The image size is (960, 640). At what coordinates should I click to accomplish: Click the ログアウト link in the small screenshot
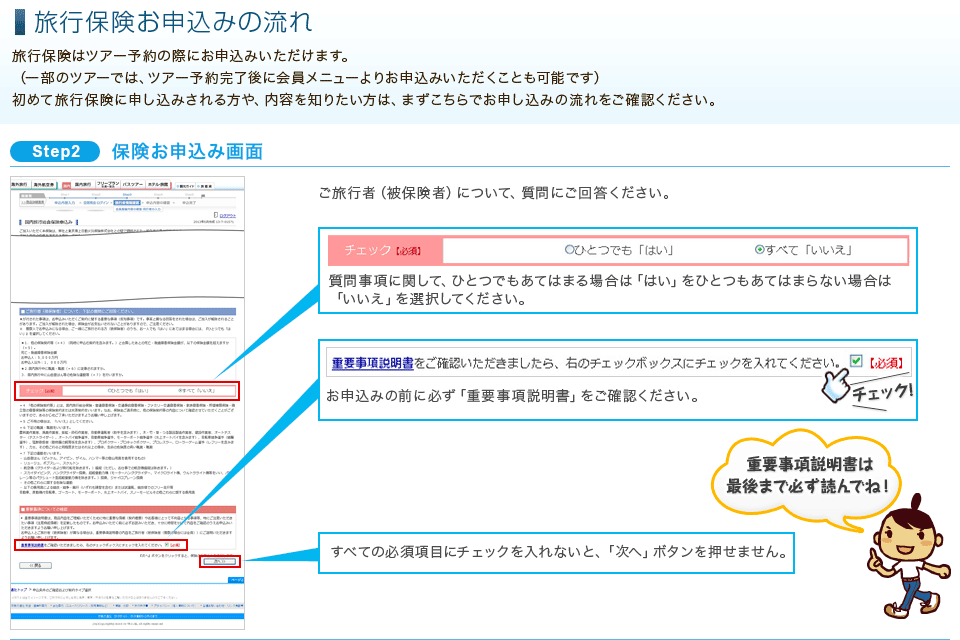tap(227, 214)
